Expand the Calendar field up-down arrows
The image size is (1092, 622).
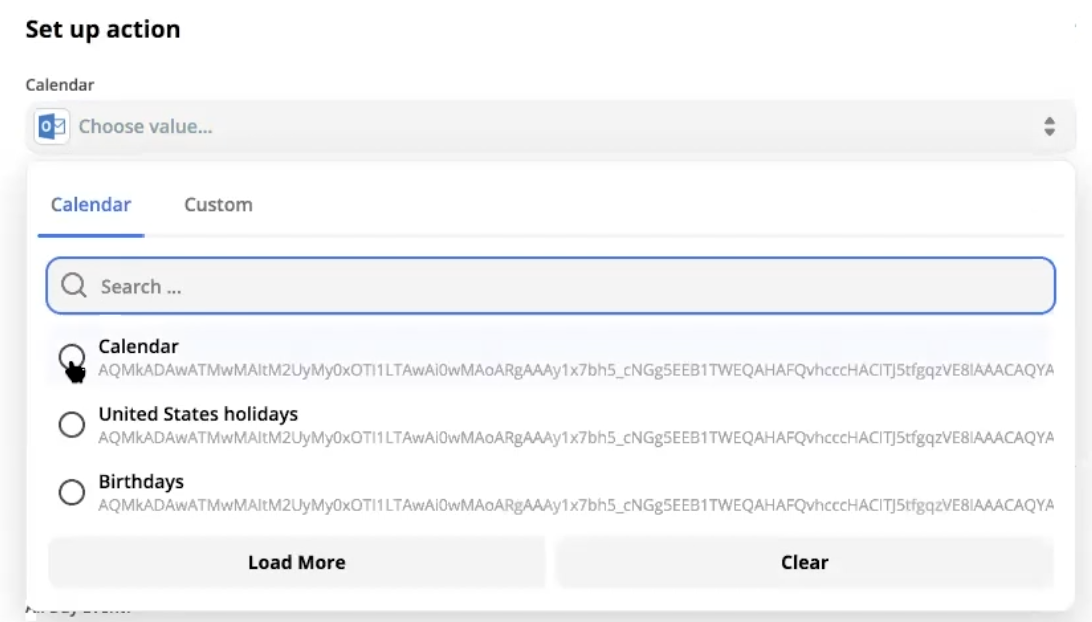1049,127
